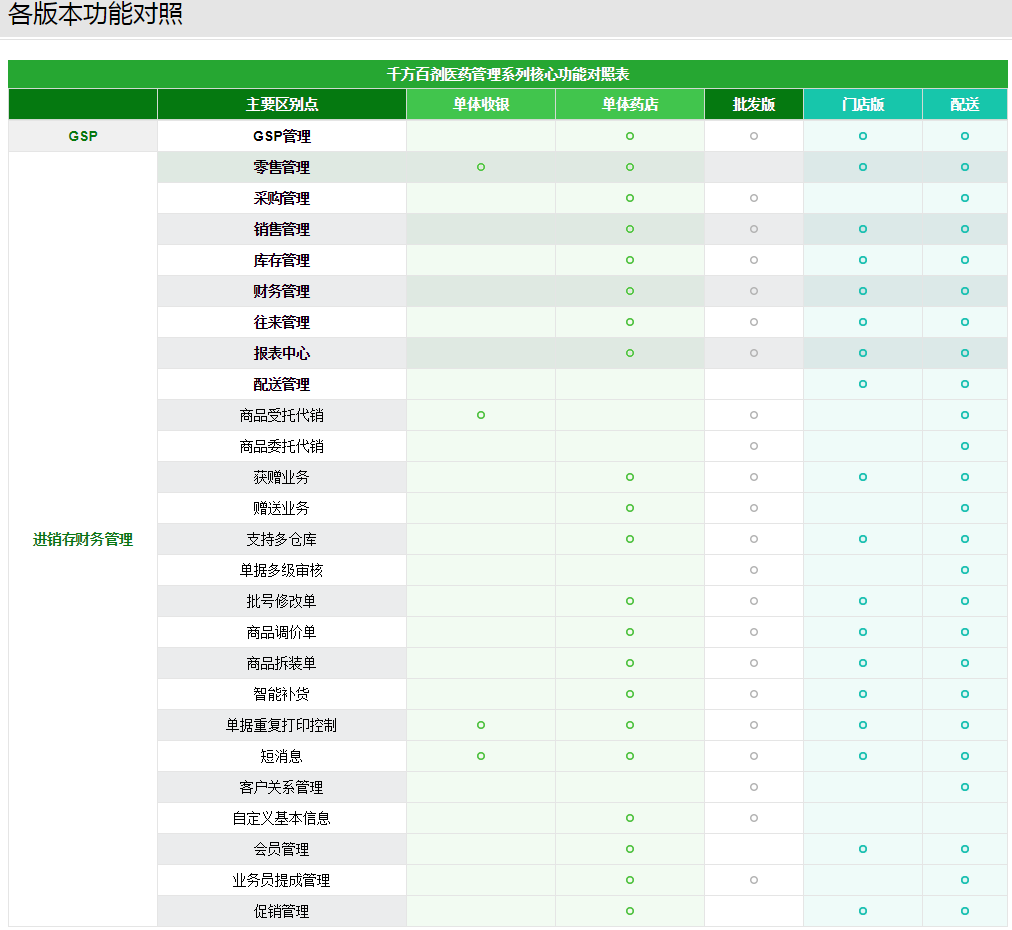Click the 智能补货 row label

coord(281,694)
